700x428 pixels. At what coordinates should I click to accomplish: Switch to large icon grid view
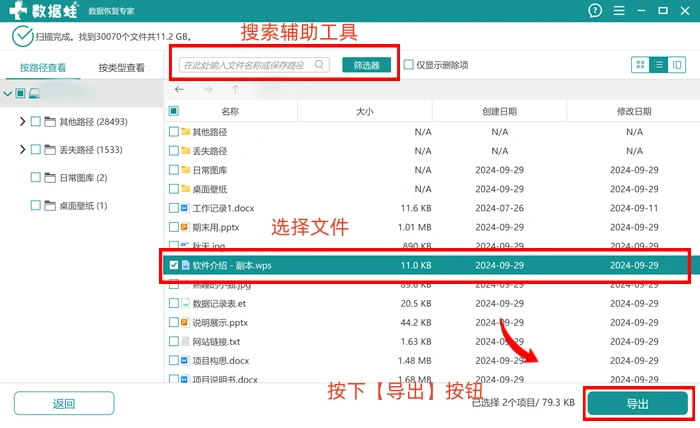coord(640,65)
